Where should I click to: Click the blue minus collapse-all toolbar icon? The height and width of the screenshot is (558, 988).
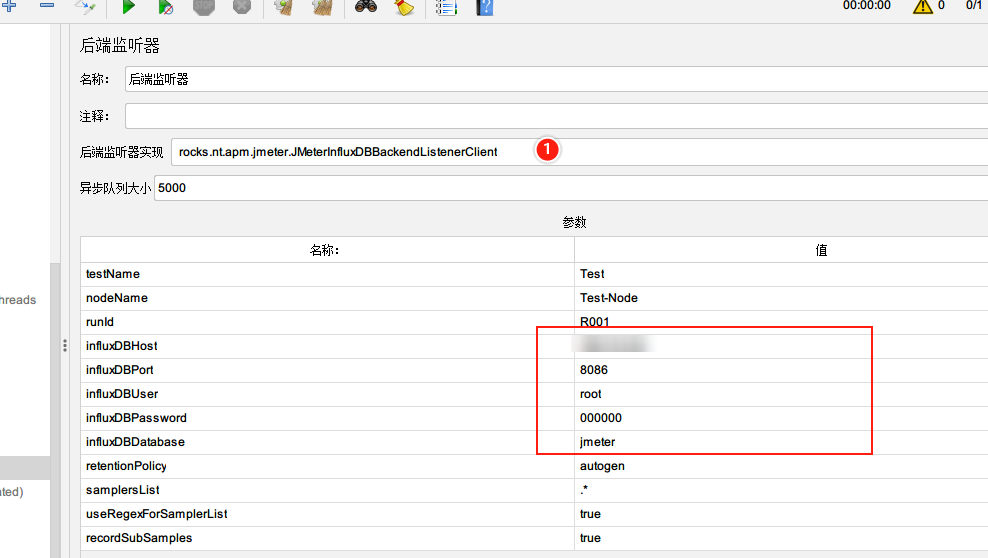pyautogui.click(x=47, y=5)
